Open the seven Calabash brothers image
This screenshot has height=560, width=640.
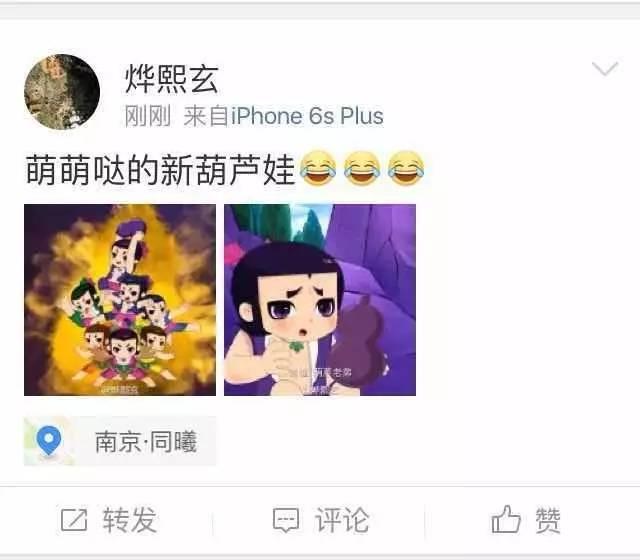pyautogui.click(x=120, y=300)
